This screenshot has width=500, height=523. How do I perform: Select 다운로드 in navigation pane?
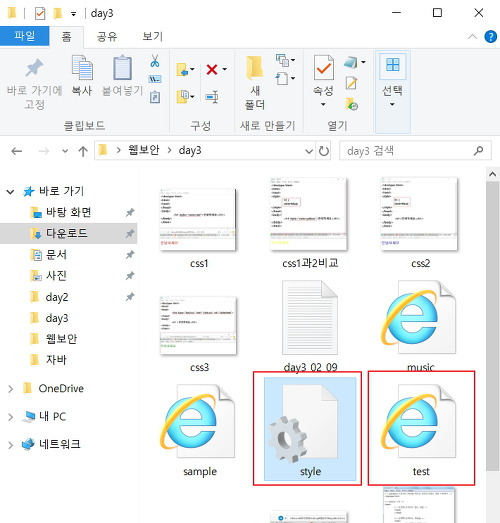(x=68, y=233)
